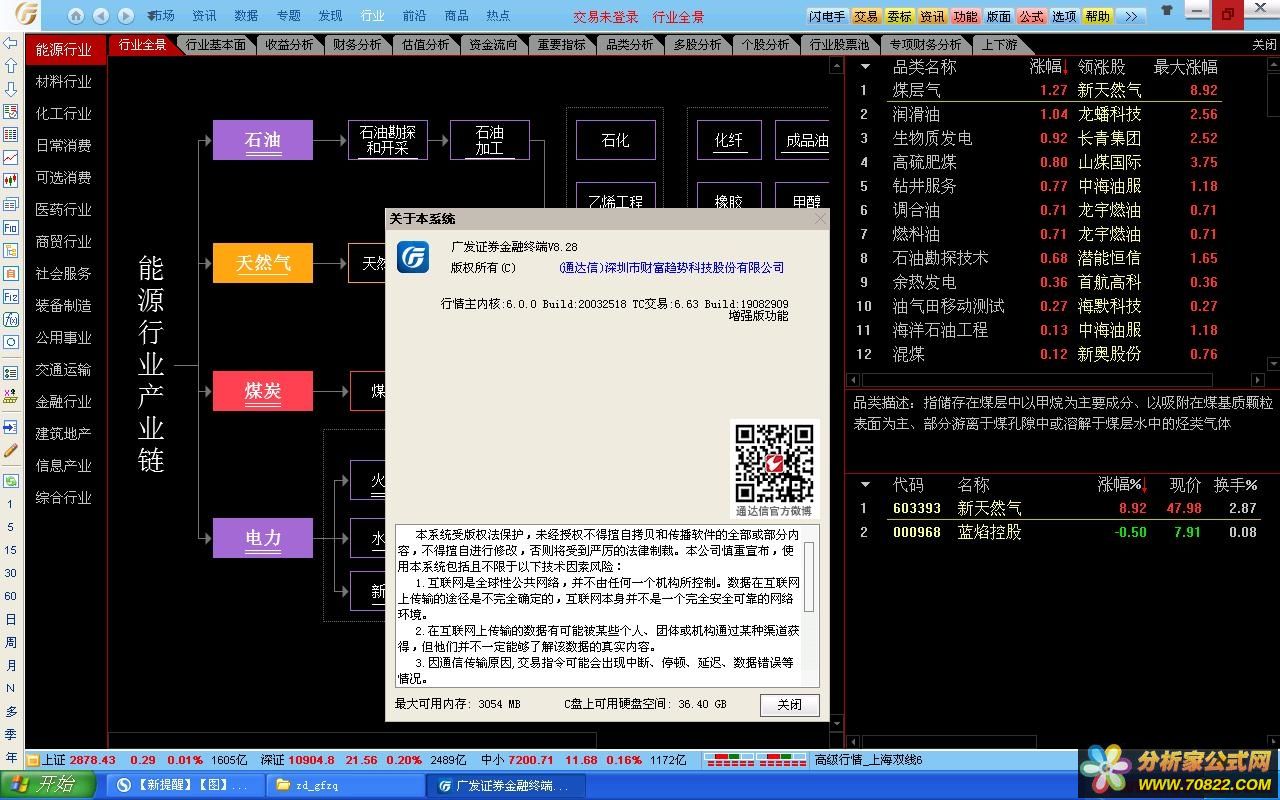Open the candlestick chart icon
This screenshot has width=1280, height=800.
pos(11,181)
